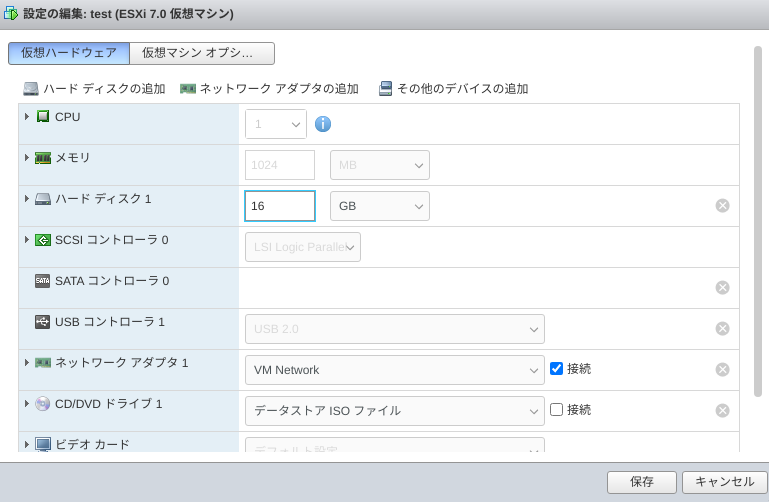Open the VM Network dropdown

tap(395, 370)
